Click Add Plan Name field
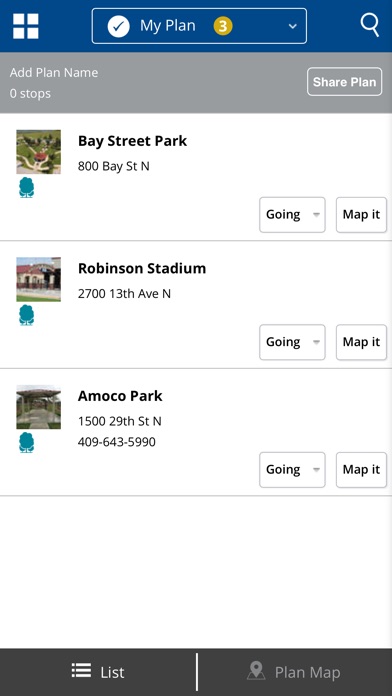The height and width of the screenshot is (696, 392). pyautogui.click(x=54, y=73)
